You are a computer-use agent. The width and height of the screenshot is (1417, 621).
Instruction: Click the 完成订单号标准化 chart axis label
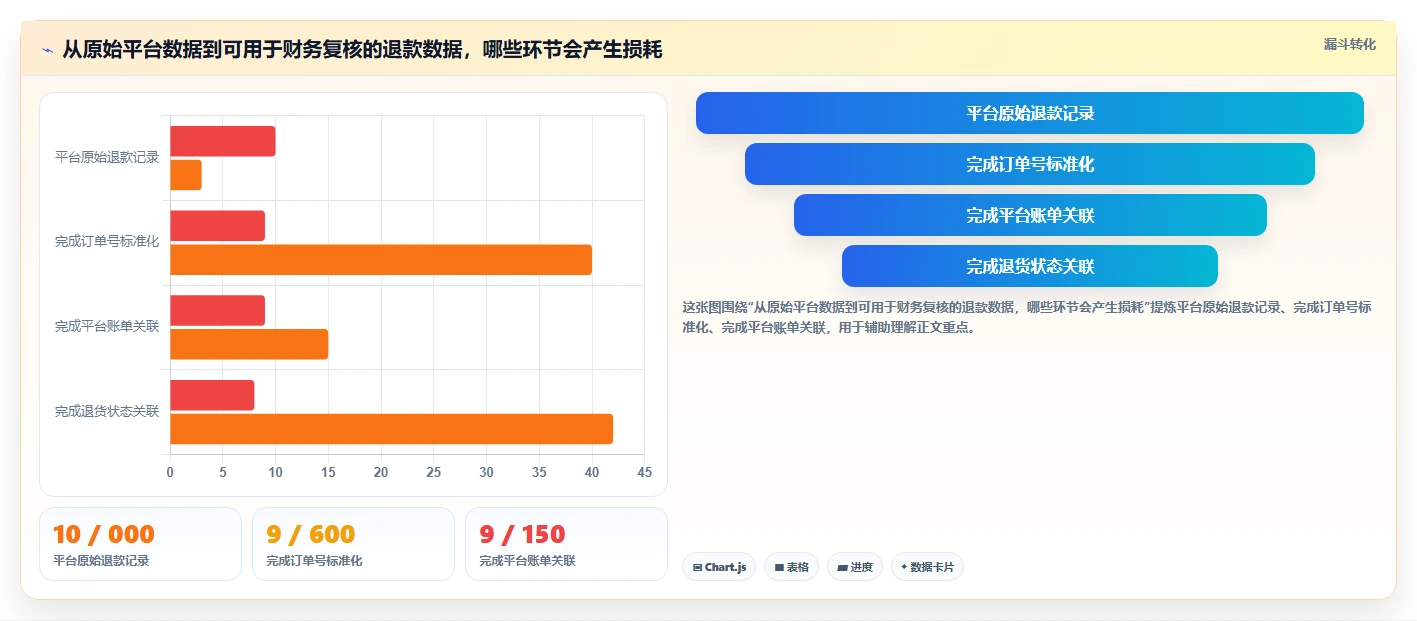[107, 242]
